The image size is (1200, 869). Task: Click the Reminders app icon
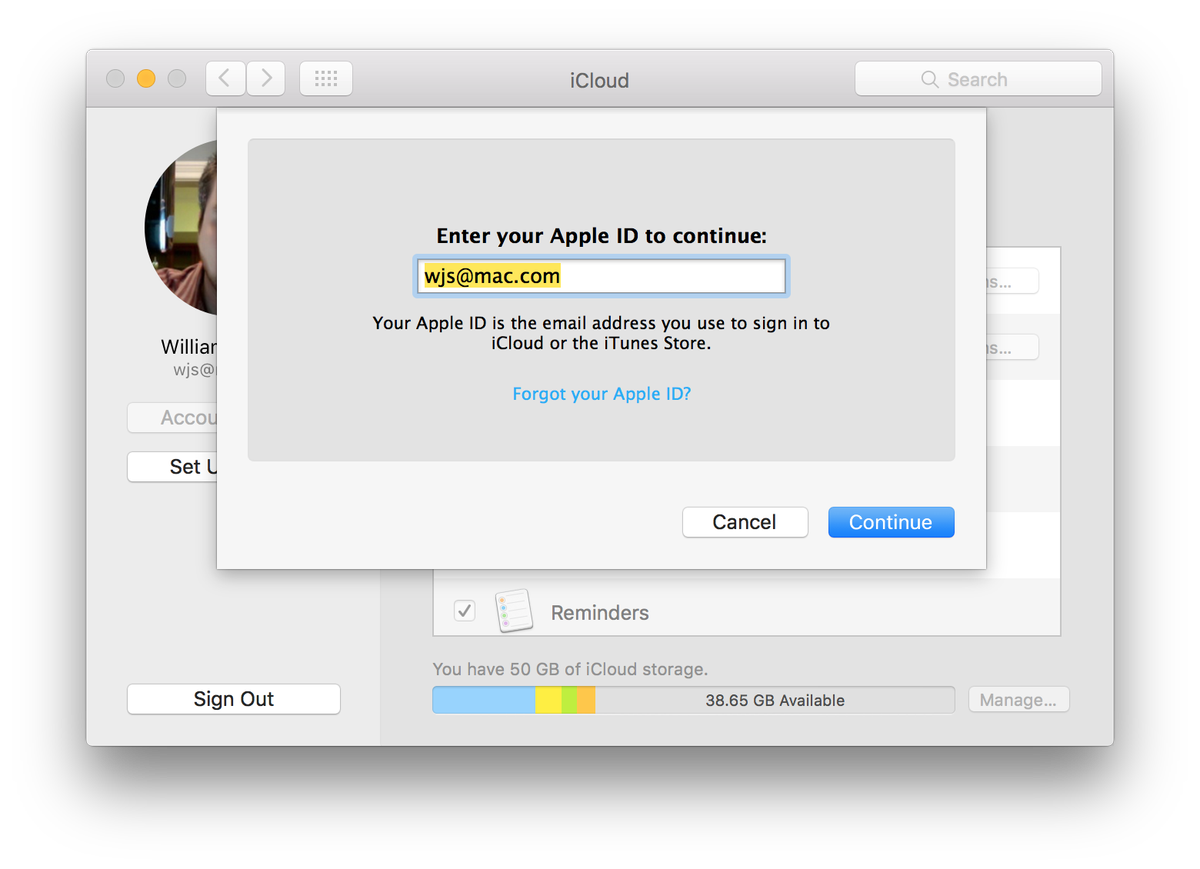[x=514, y=612]
